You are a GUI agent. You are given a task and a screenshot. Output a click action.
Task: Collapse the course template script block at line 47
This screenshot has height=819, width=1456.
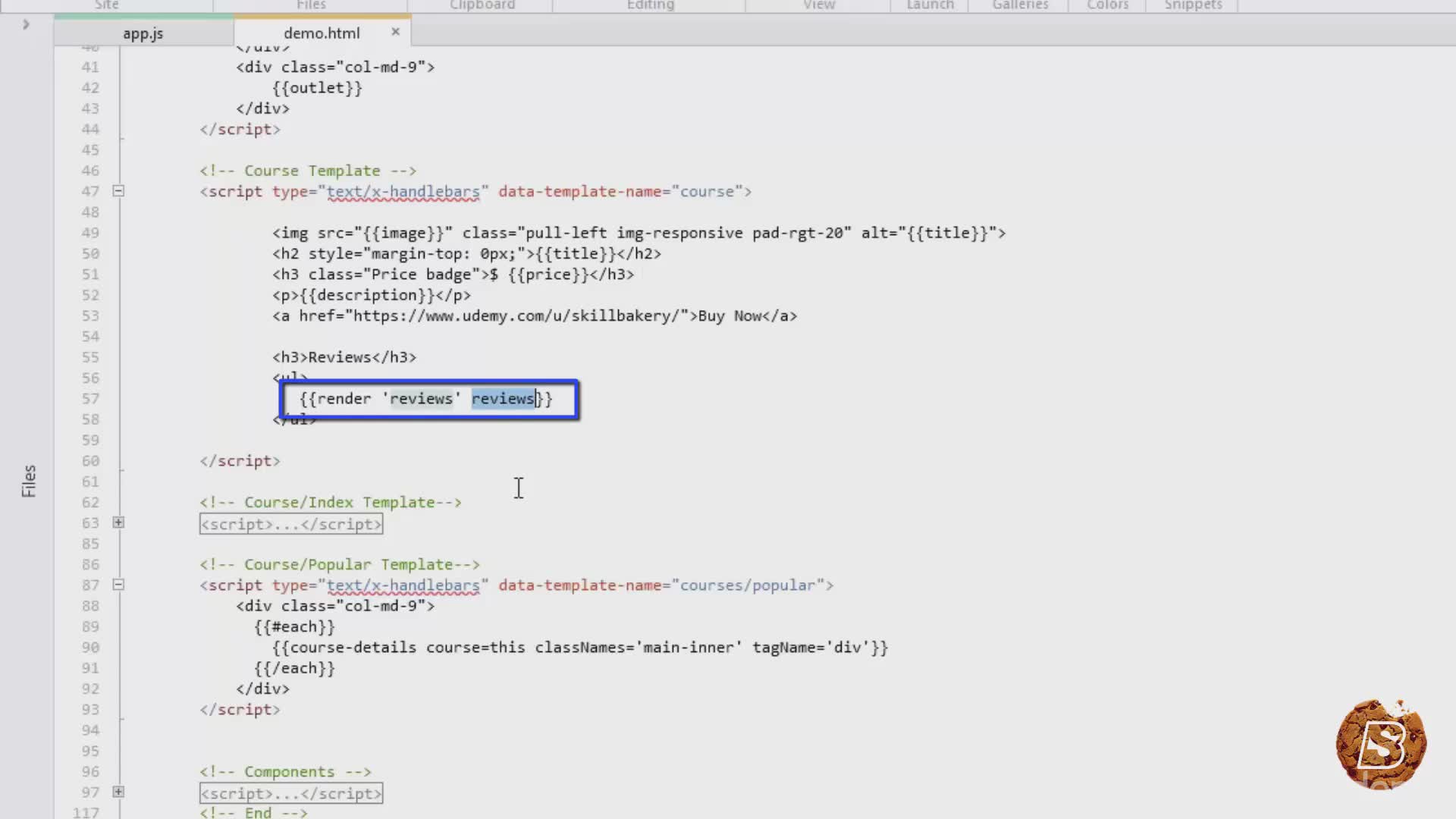118,191
